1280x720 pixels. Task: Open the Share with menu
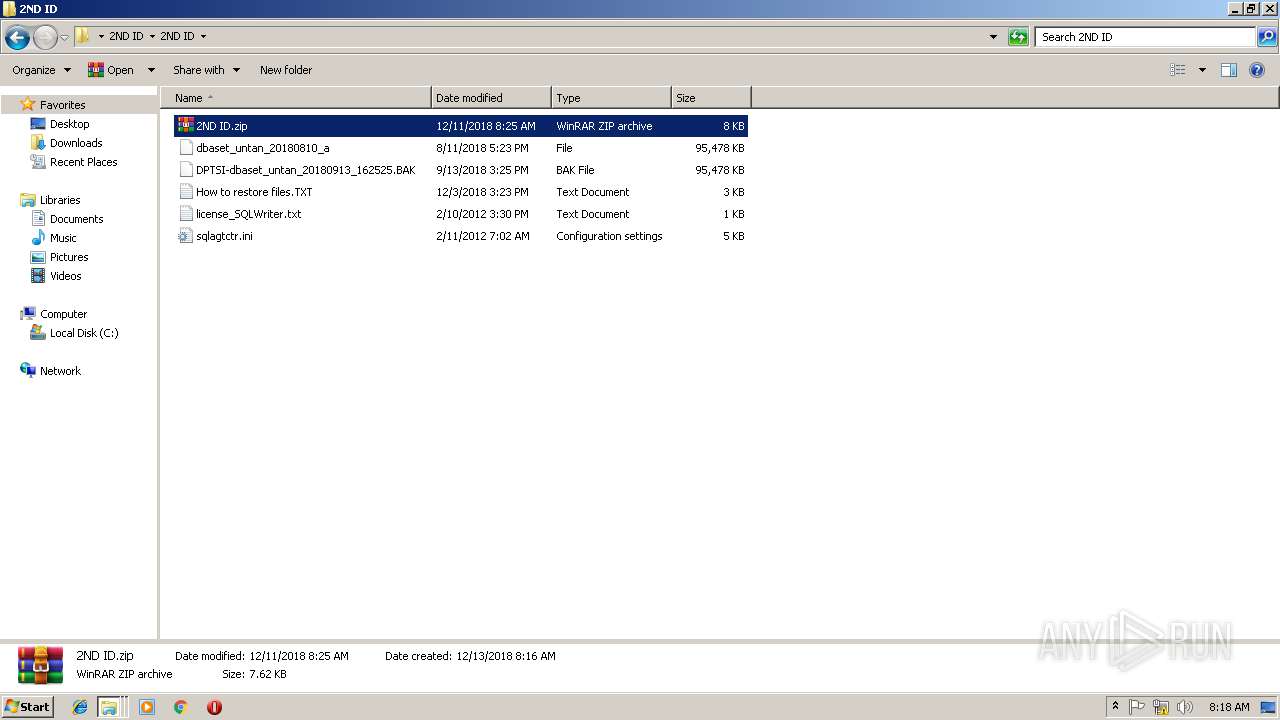pos(206,70)
